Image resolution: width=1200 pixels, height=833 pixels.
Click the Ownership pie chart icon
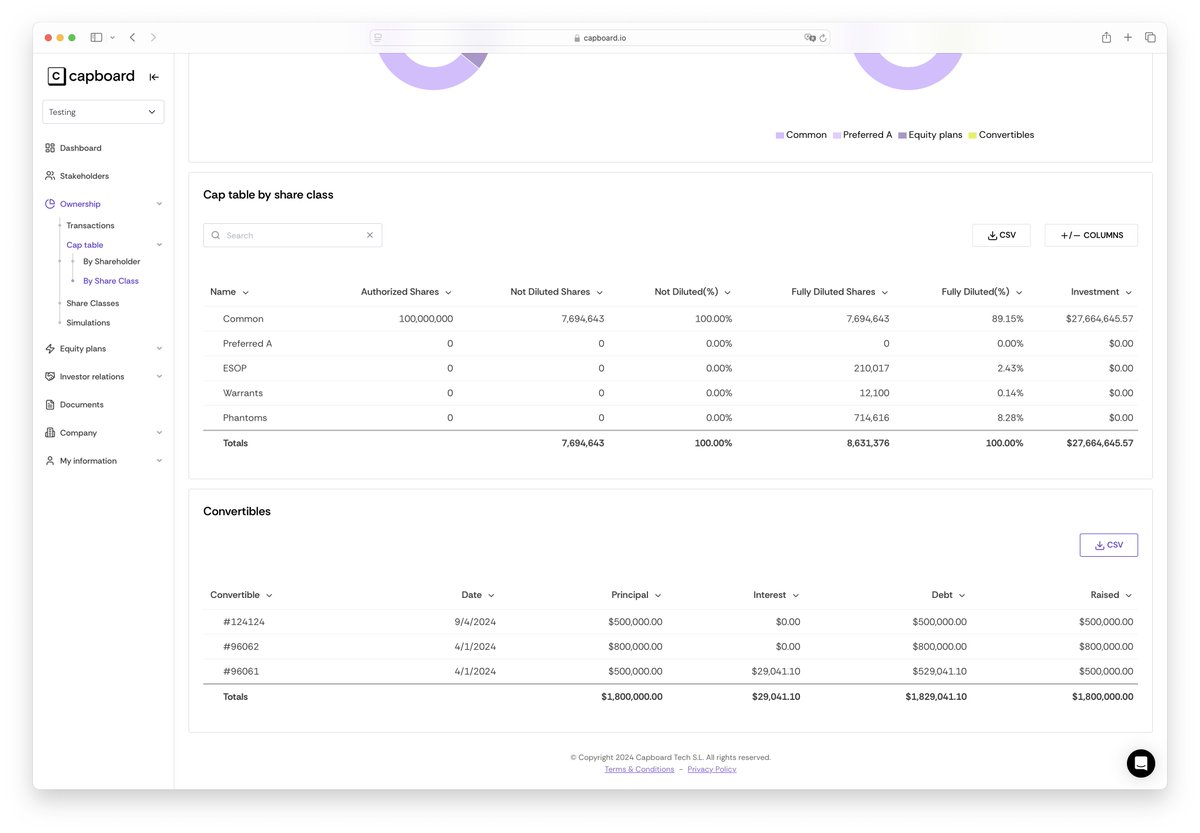pos(48,203)
